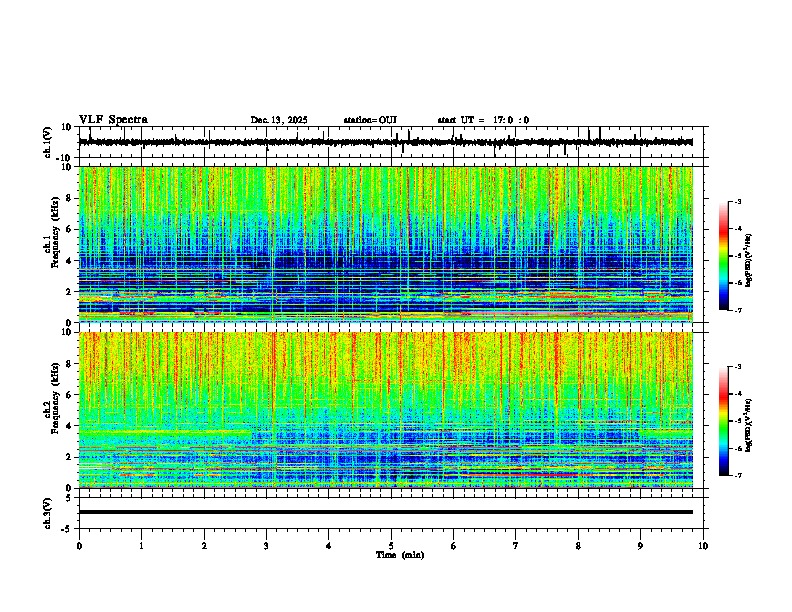Click the "ch.1(V)" waveform axis label
The width and height of the screenshot is (792, 612).
tap(48, 142)
